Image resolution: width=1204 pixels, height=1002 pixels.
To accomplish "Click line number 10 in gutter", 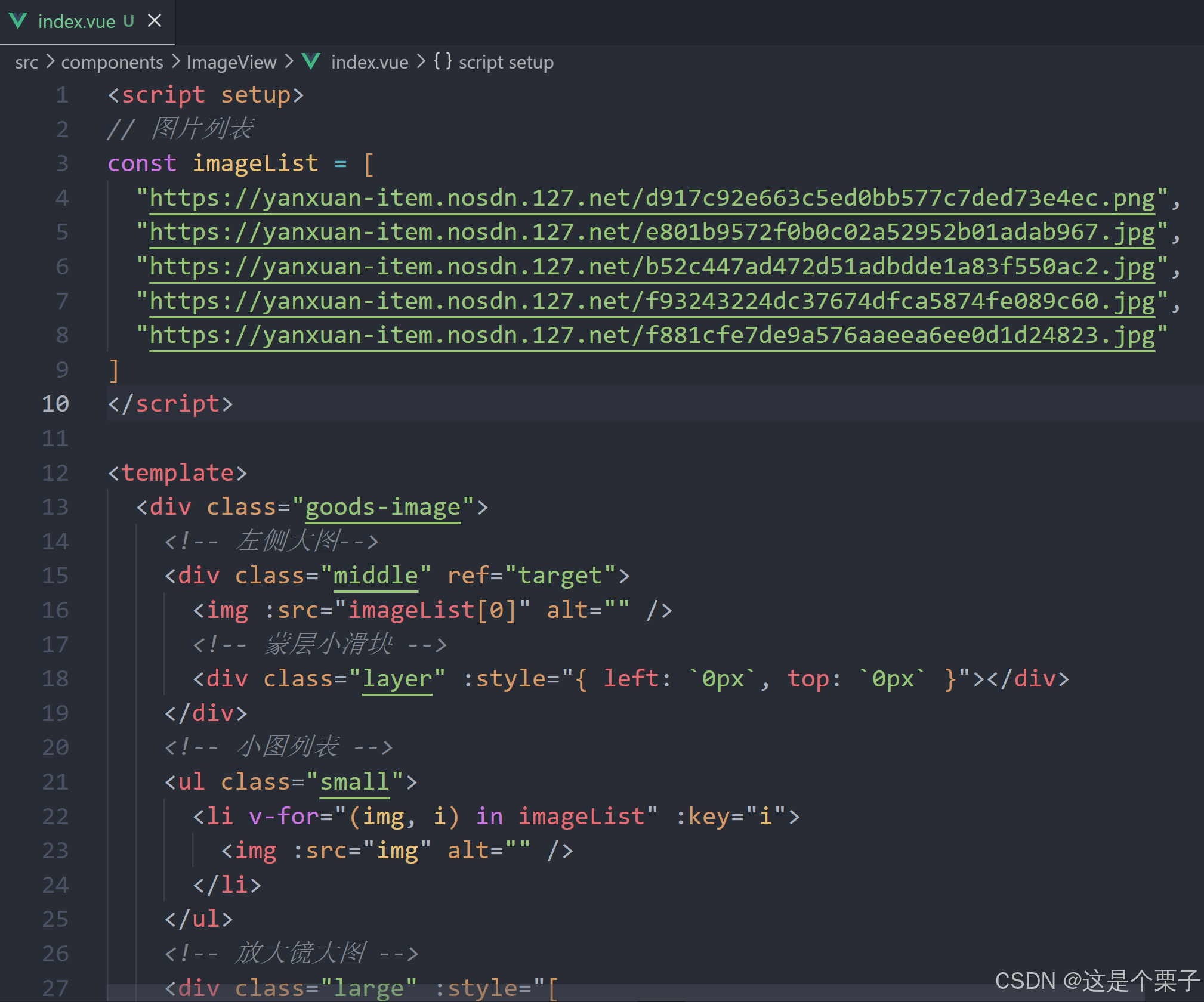I will pos(55,404).
